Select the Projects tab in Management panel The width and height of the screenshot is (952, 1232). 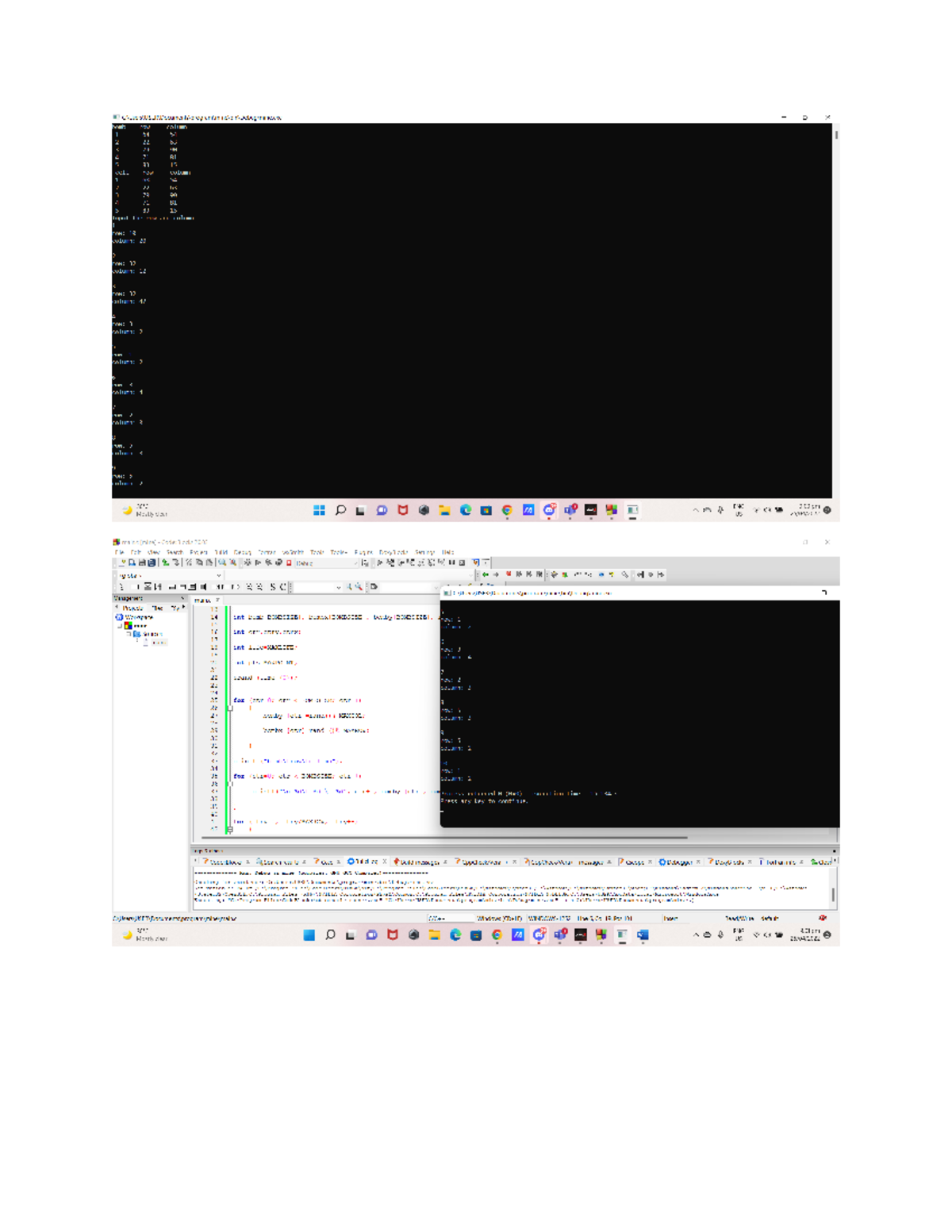click(132, 608)
